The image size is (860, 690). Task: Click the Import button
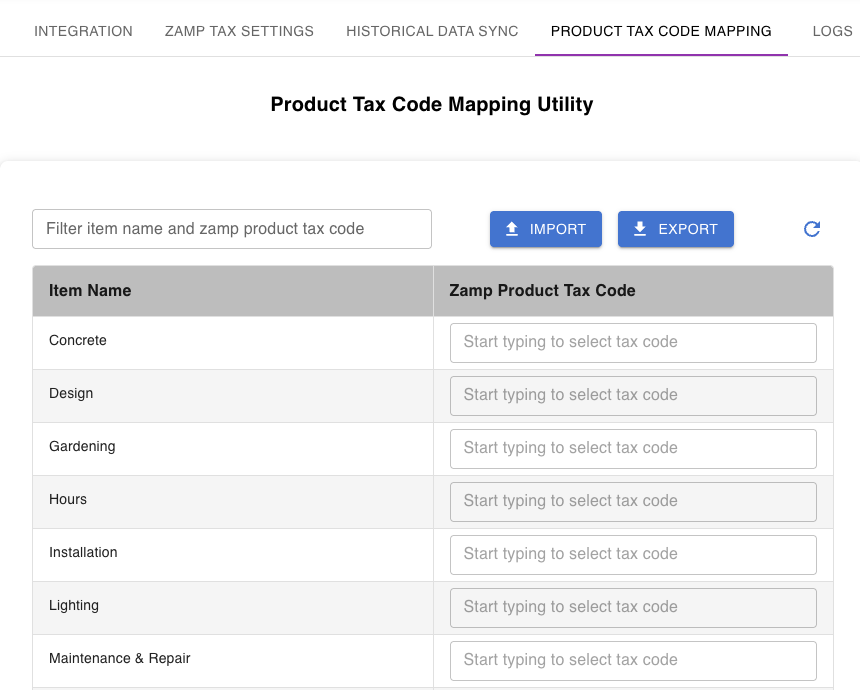click(x=545, y=229)
